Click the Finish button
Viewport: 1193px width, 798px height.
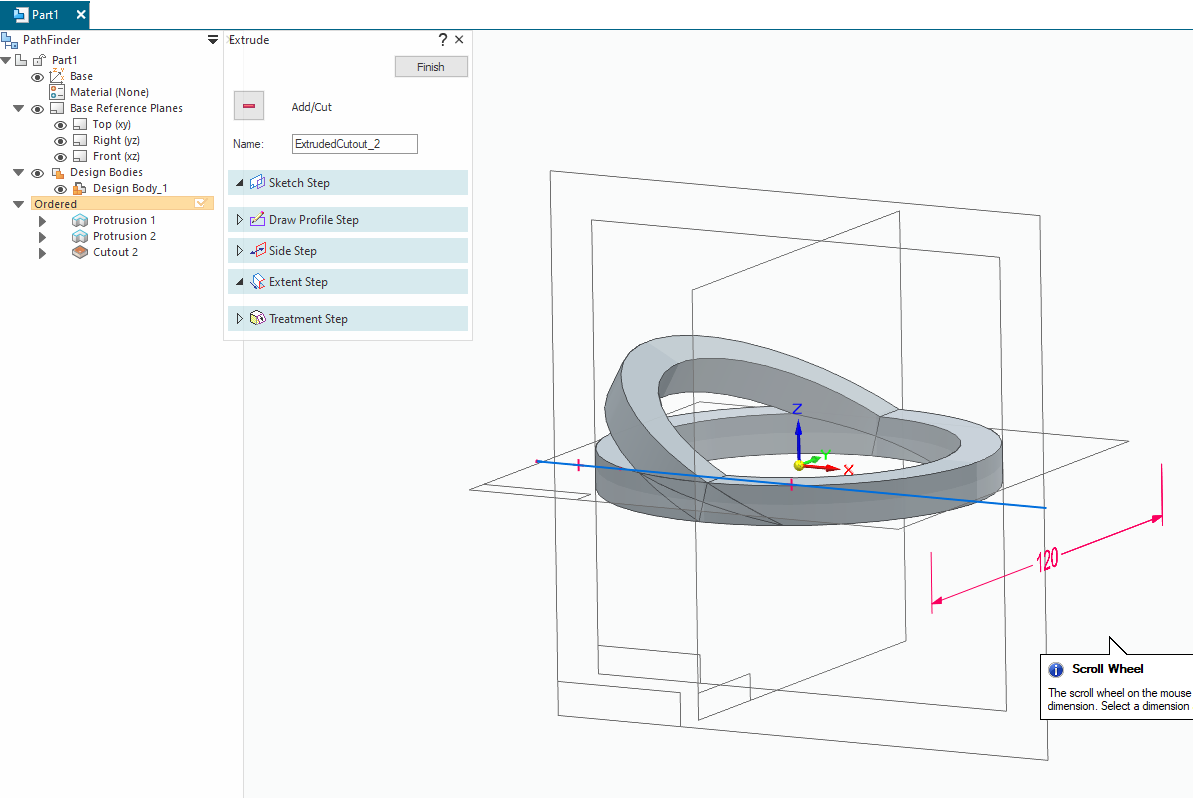pos(431,67)
